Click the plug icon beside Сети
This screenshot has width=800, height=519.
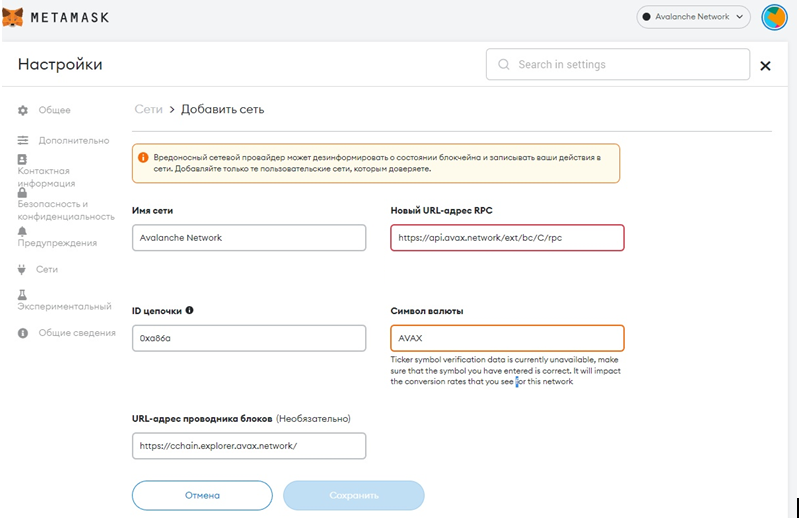click(22, 269)
